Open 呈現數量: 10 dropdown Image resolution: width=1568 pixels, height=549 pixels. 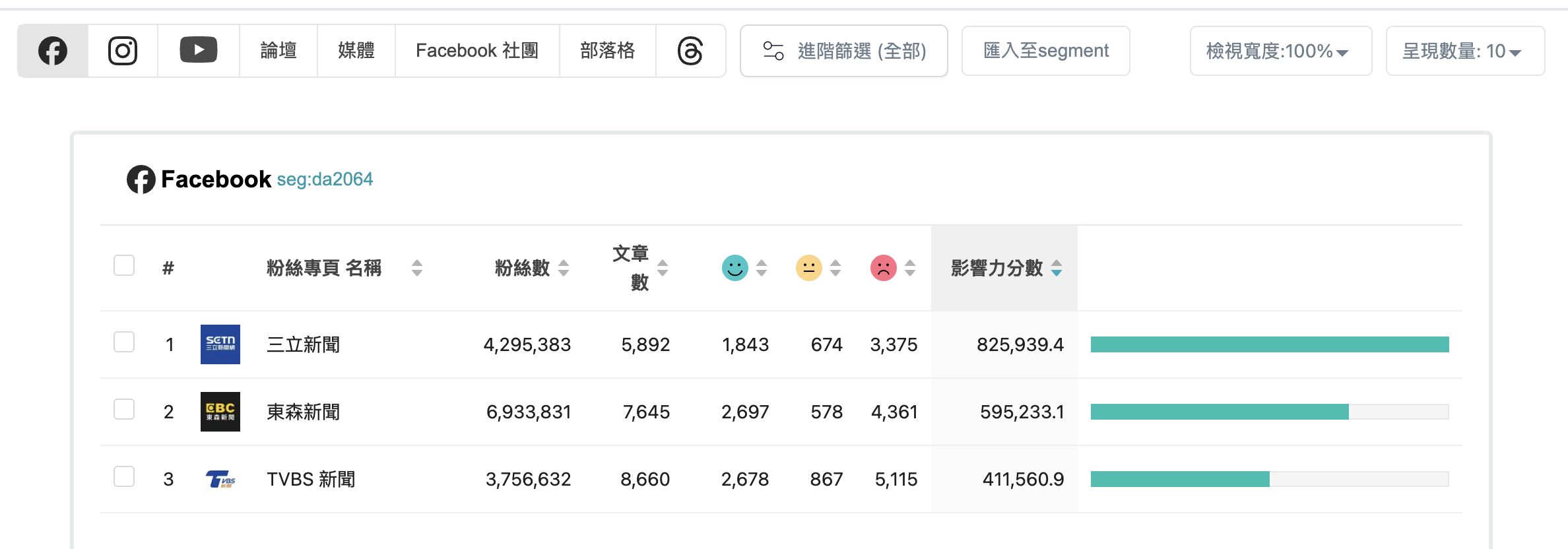[x=1465, y=51]
